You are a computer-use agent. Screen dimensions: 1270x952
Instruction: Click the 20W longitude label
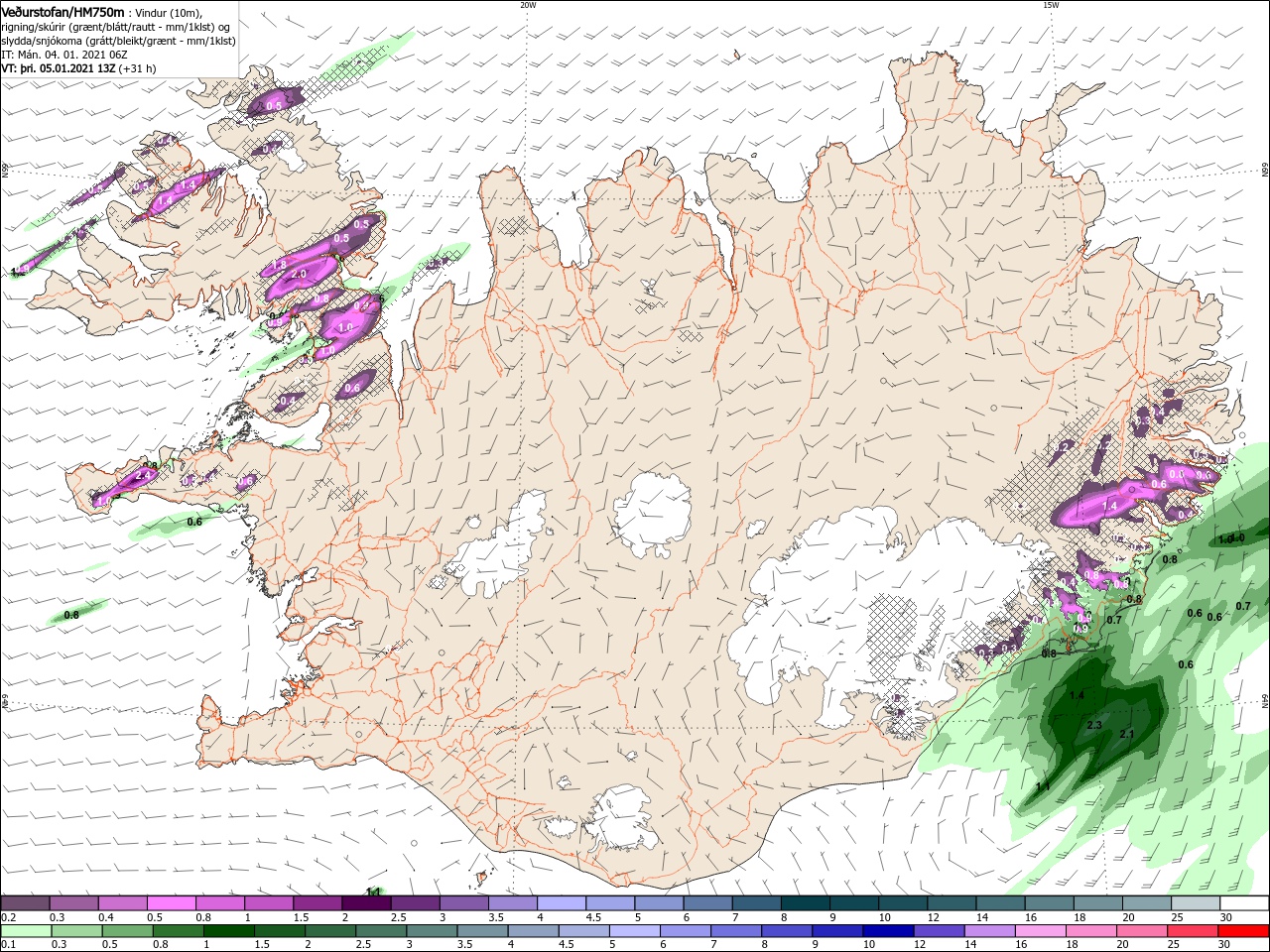[528, 5]
